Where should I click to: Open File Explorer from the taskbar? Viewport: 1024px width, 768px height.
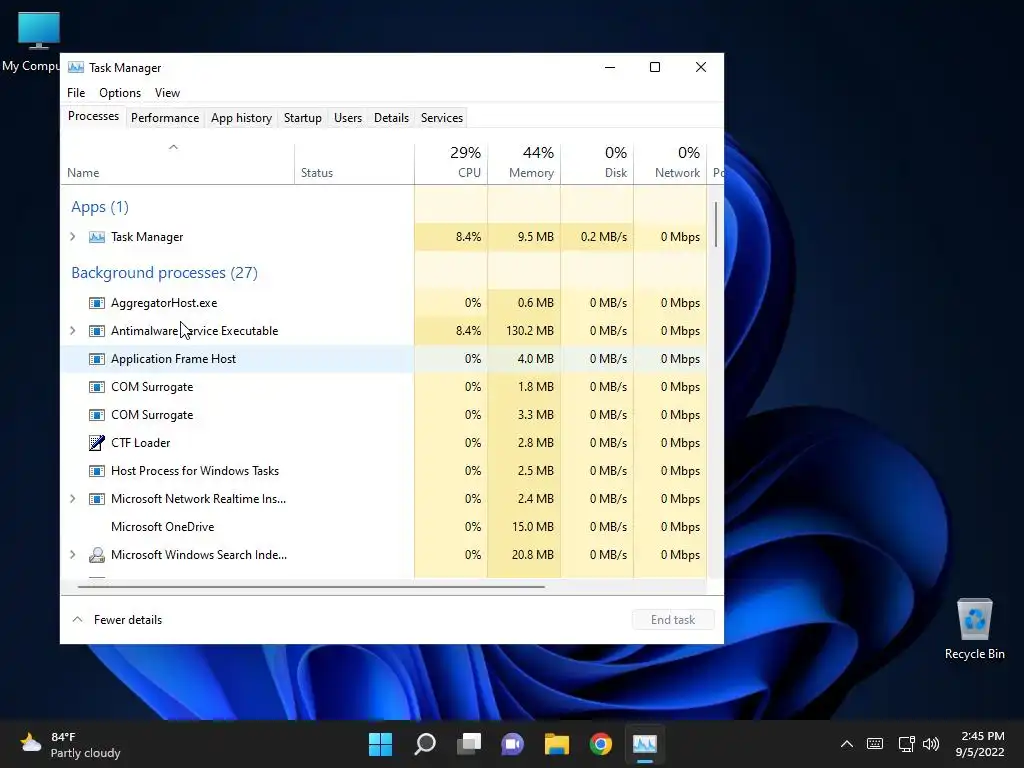[556, 744]
